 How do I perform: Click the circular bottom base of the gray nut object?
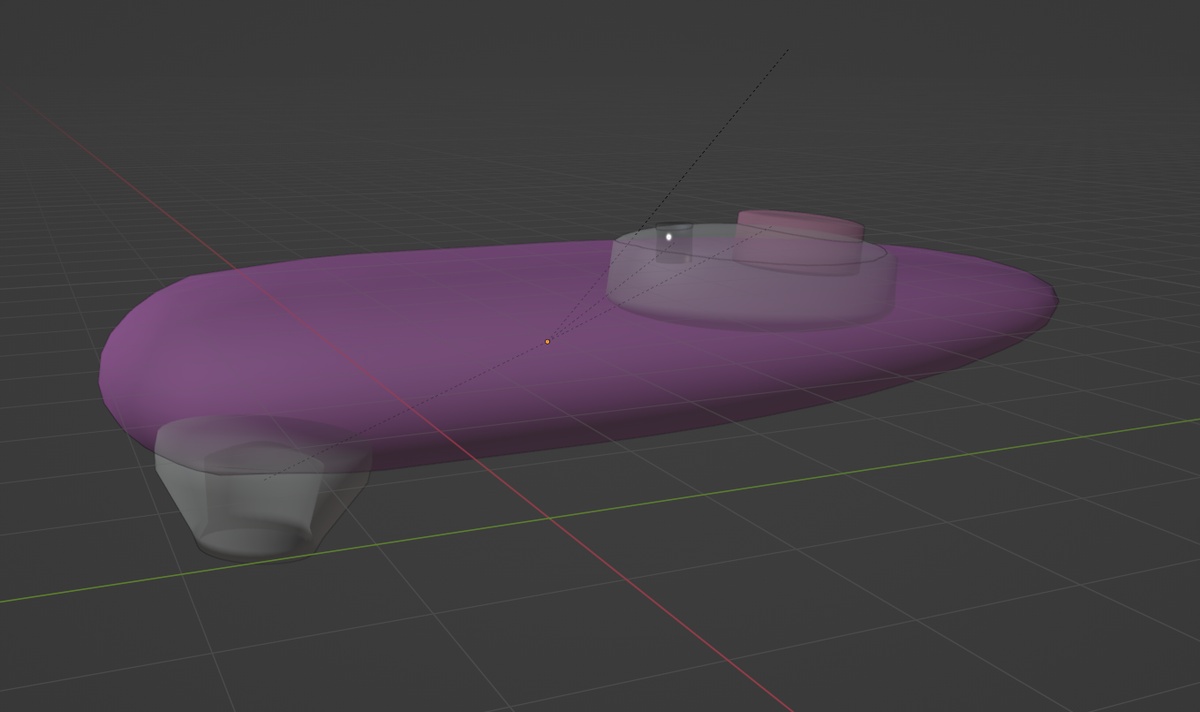(248, 542)
